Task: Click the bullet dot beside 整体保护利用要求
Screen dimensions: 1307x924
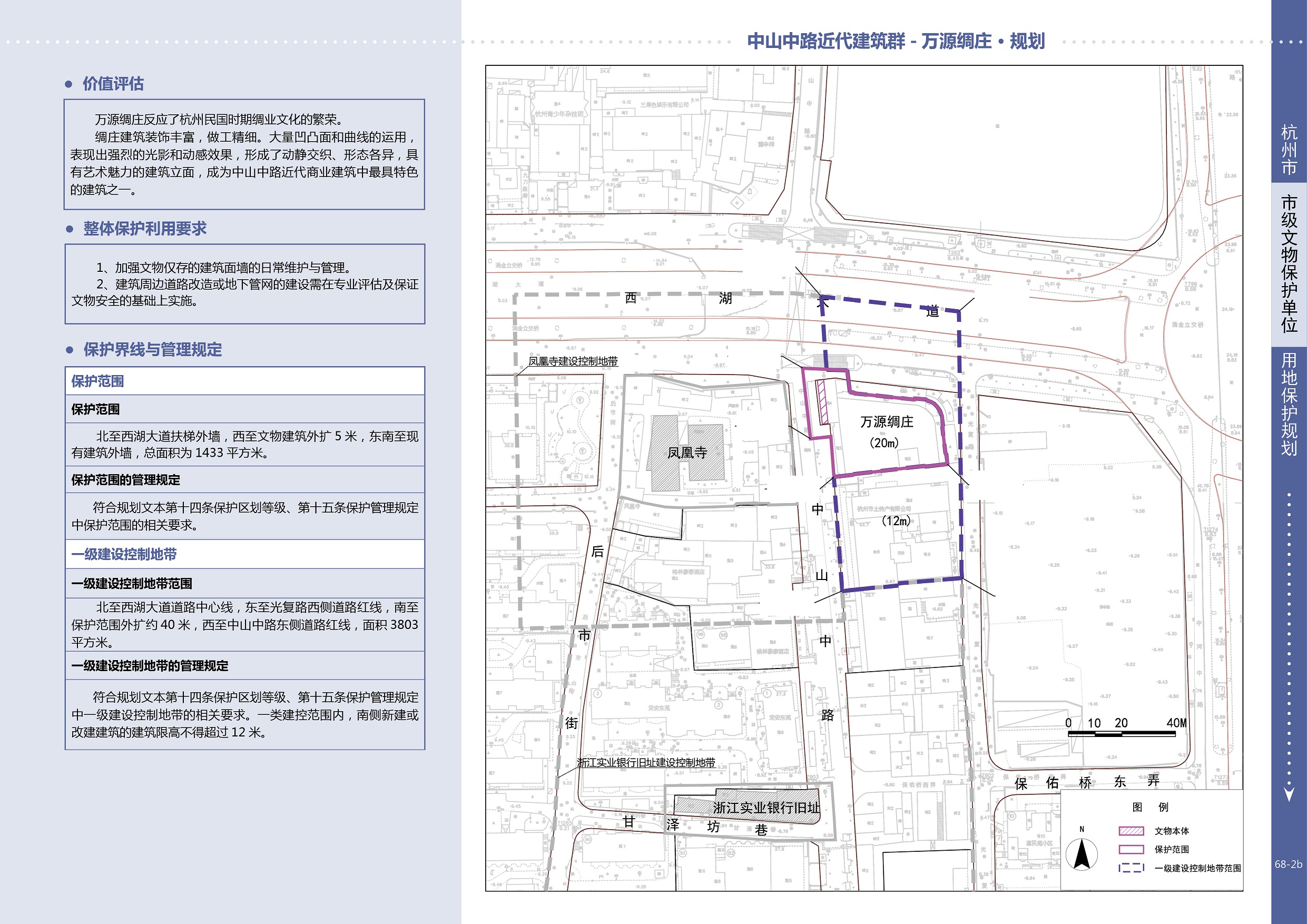Action: (x=70, y=229)
